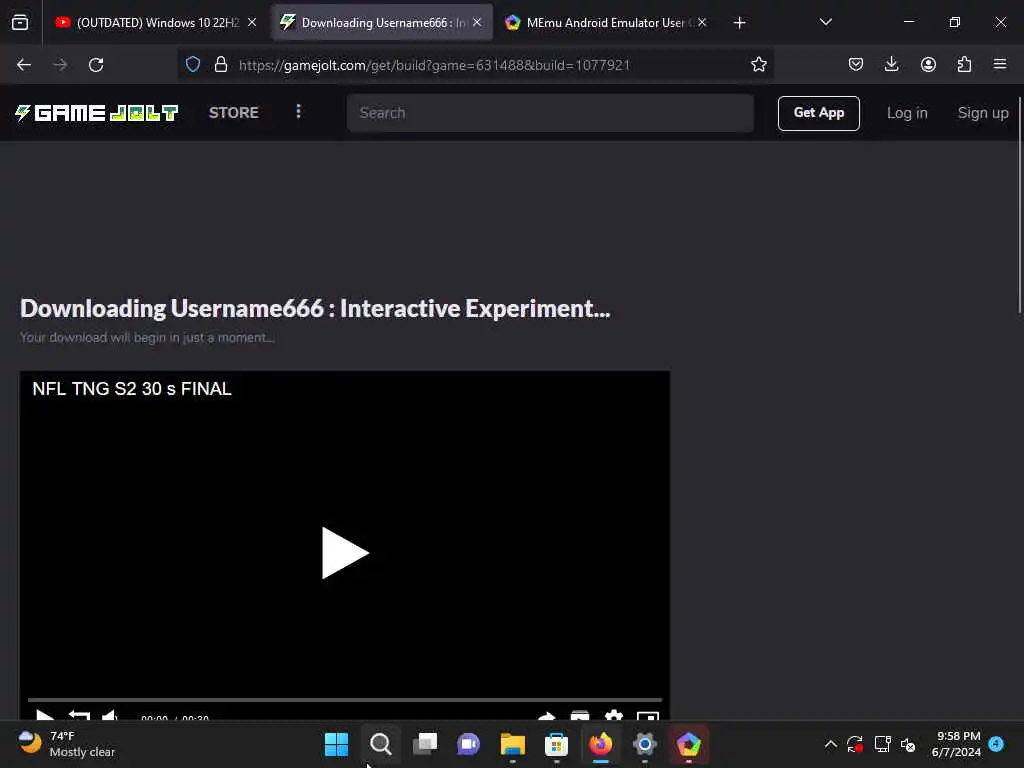Open File Explorer from the taskbar
1024x768 pixels.
tap(513, 744)
